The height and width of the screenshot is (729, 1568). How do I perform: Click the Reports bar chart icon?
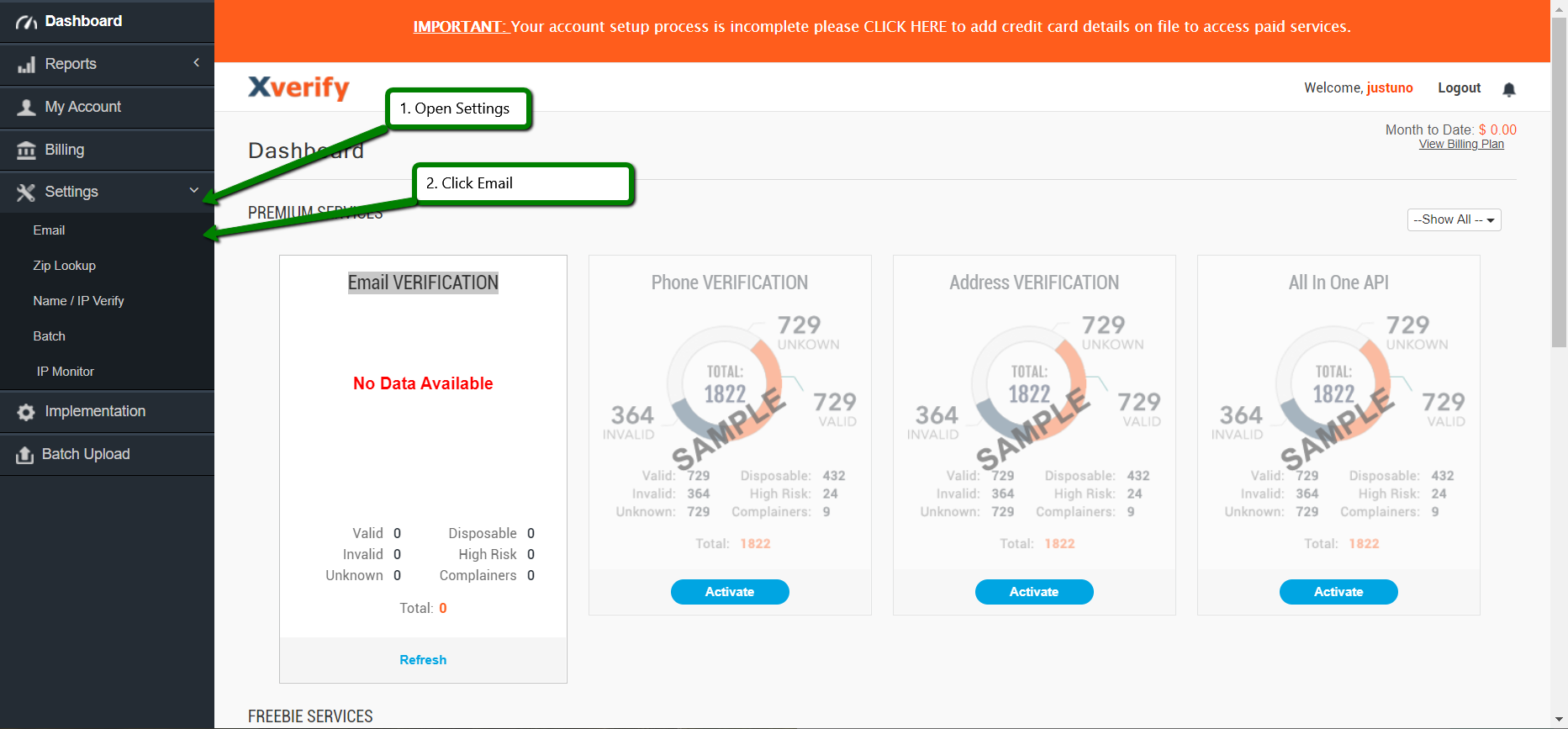26,65
